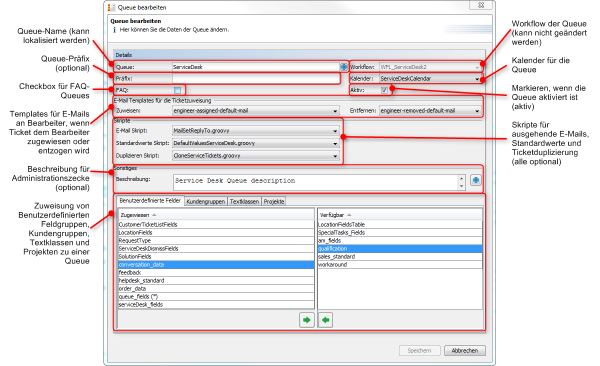Screen dimensions: 600x366
Task: Select sales_standard in available list
Action: [x=400, y=257]
